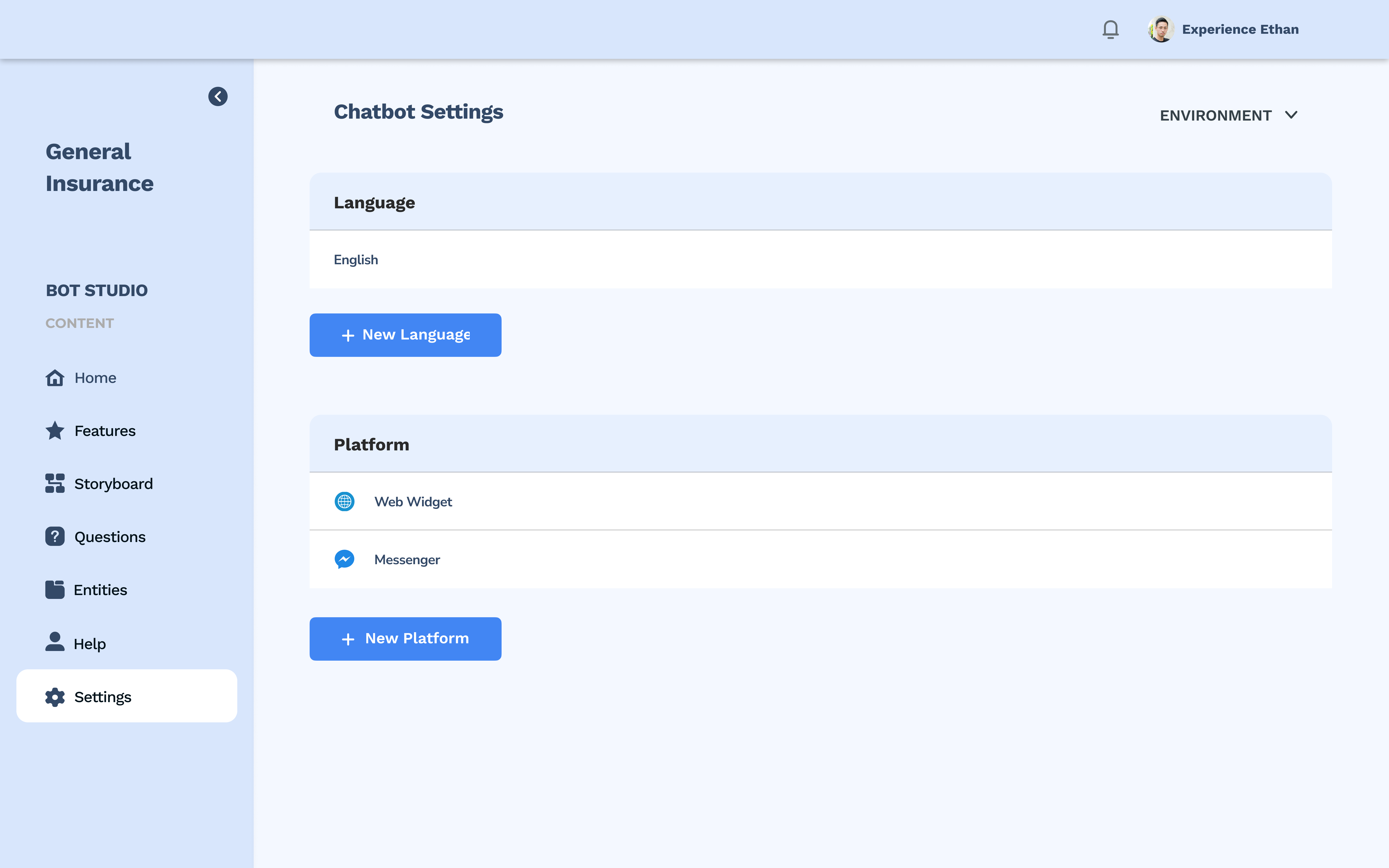The image size is (1389, 868).
Task: Click the Questions question-mark icon
Action: pos(55,536)
